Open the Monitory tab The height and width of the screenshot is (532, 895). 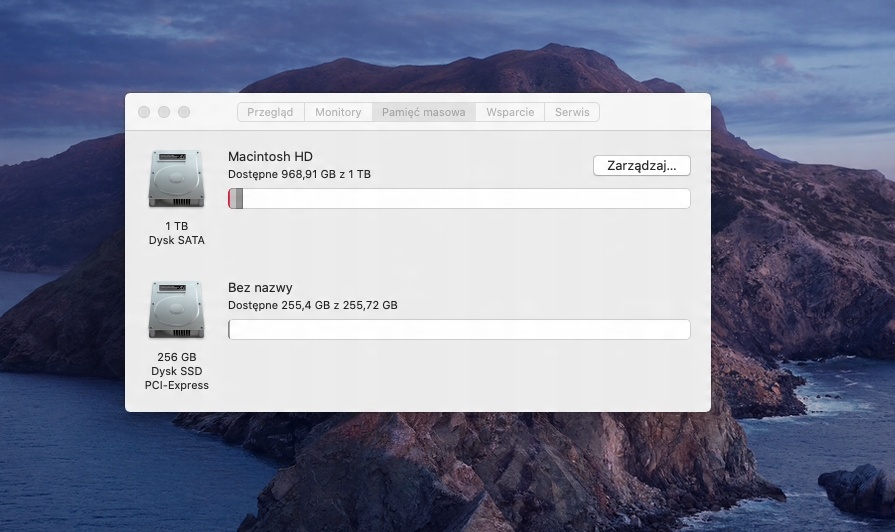point(338,112)
